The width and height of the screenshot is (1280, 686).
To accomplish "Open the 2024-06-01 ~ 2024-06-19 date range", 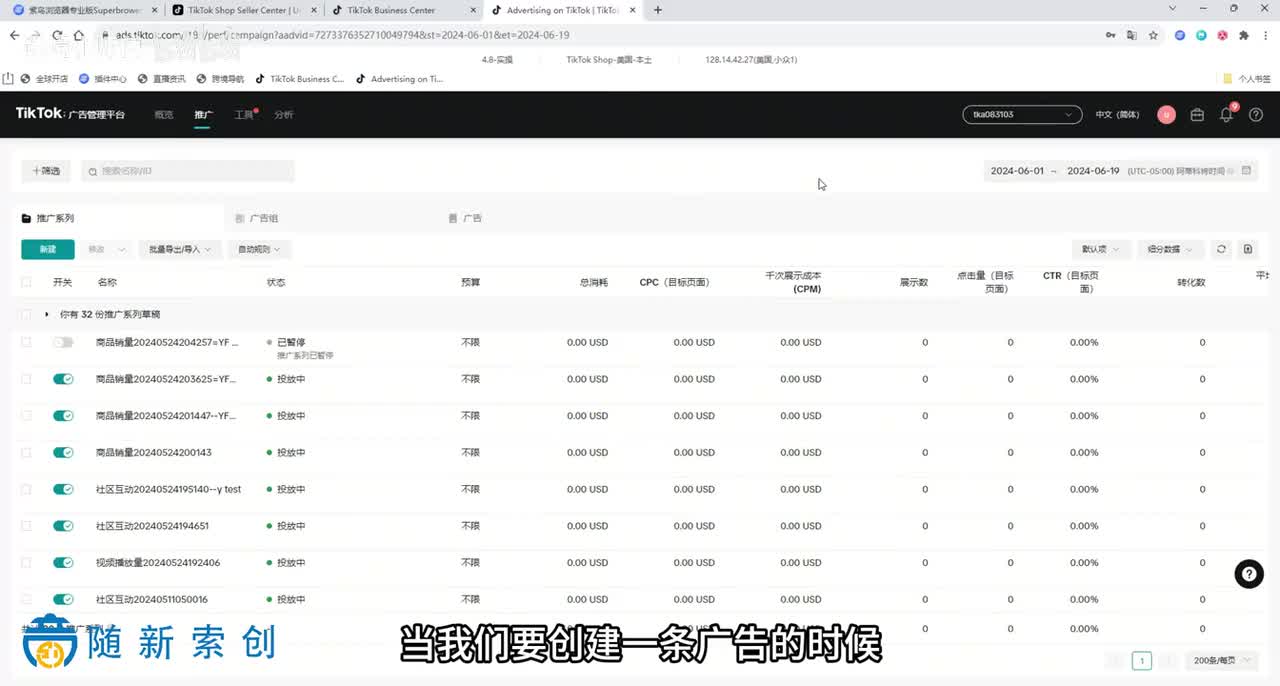I will (1119, 171).
